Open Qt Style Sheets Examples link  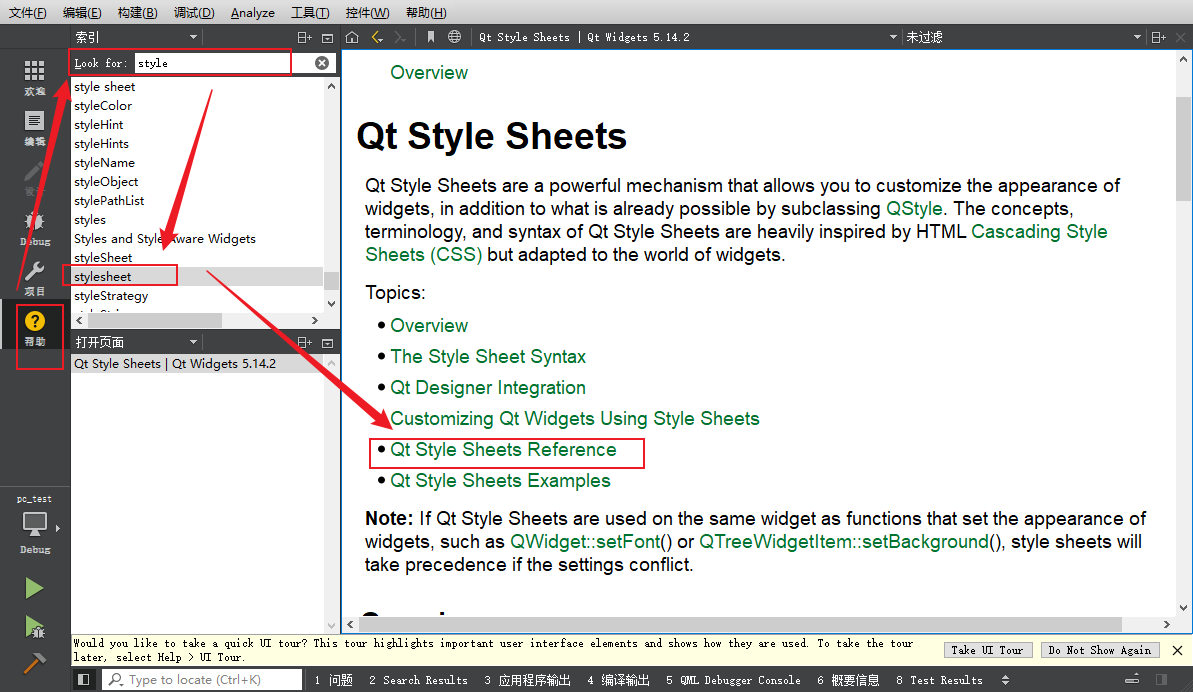coord(500,481)
